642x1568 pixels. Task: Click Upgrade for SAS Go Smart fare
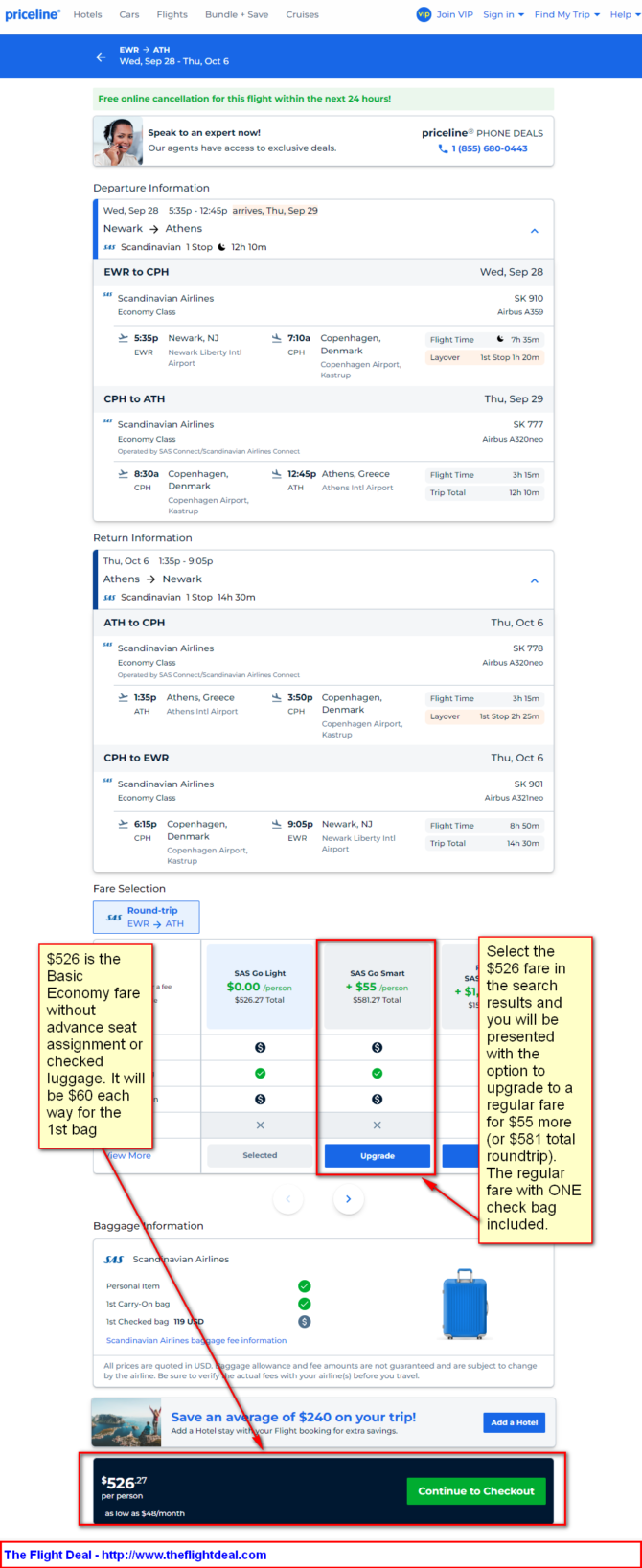tap(377, 1156)
